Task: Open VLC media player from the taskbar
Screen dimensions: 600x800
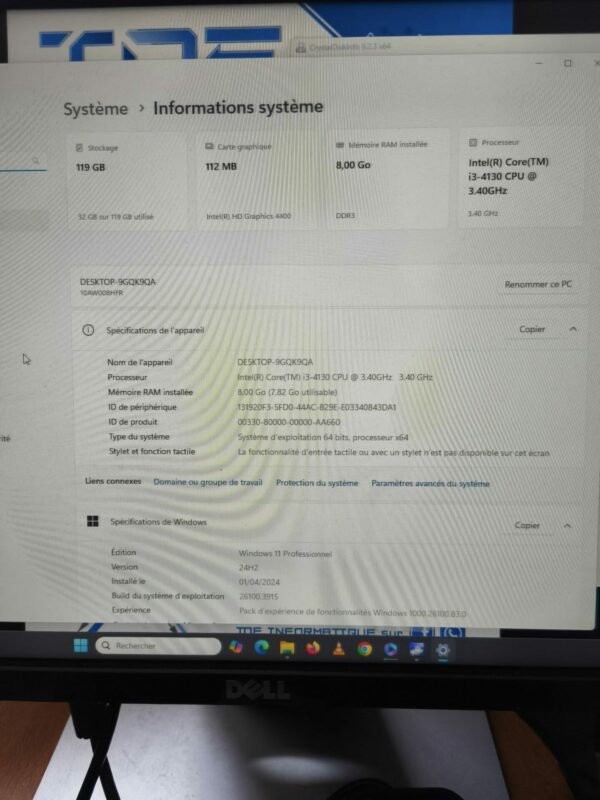Action: click(338, 648)
